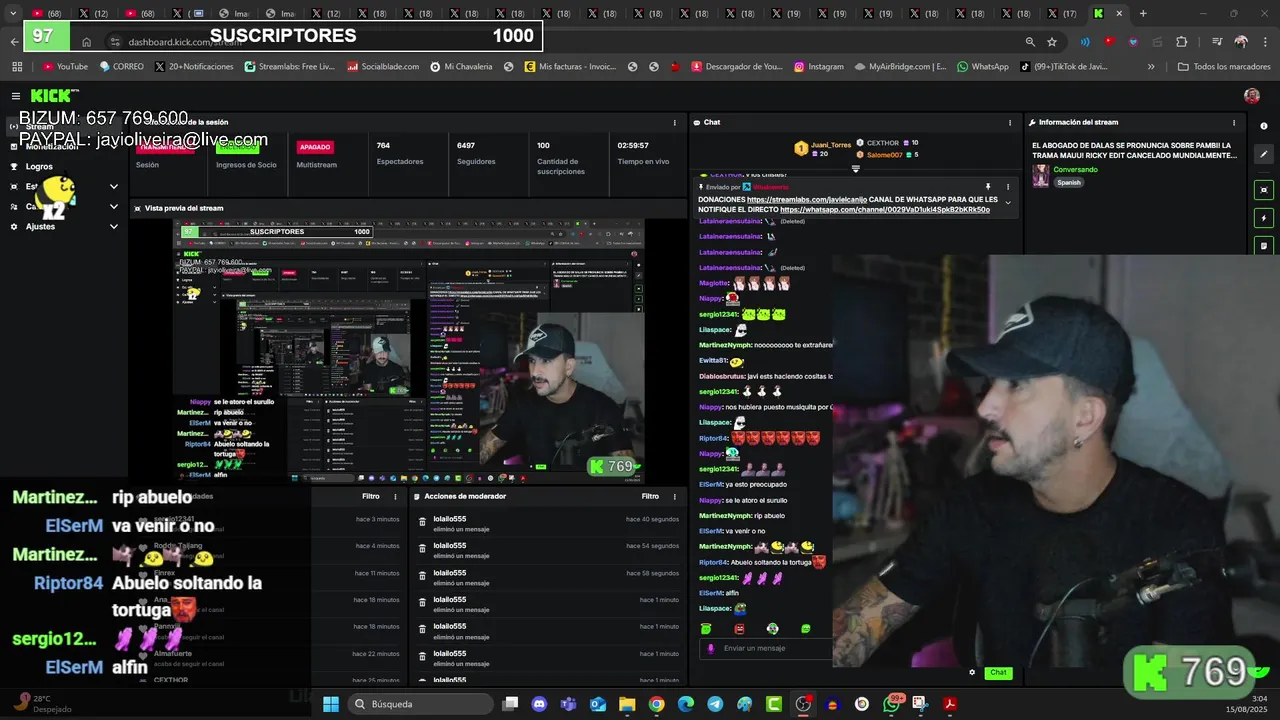This screenshot has height=720, width=1280.
Task: Open Telegram from the taskbar
Action: click(715, 704)
